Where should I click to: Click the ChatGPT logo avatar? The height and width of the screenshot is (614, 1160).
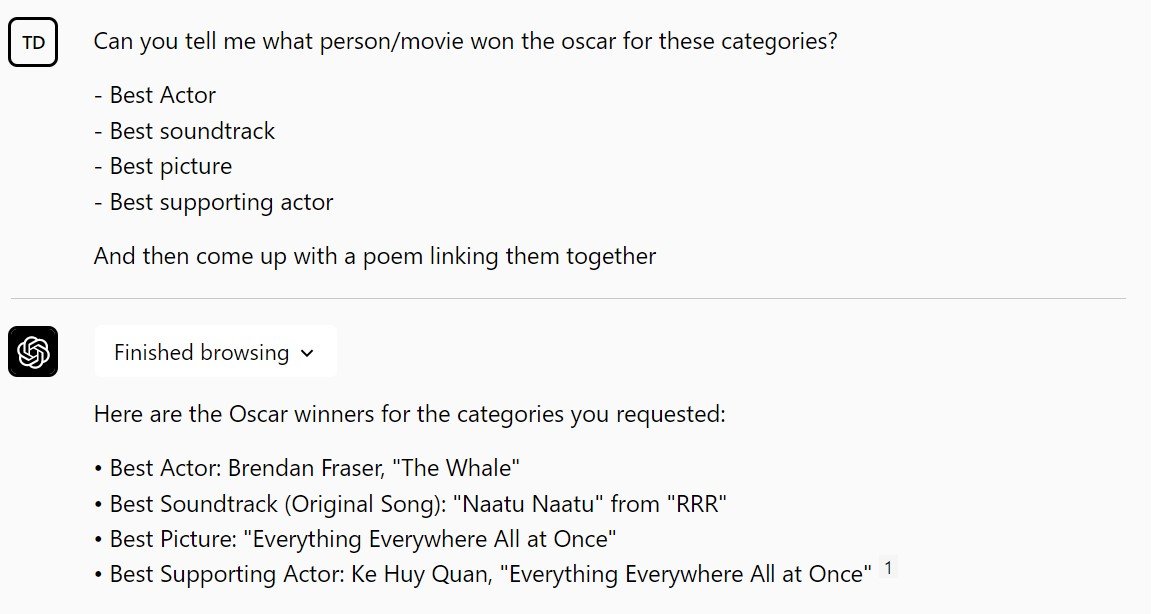click(x=33, y=352)
